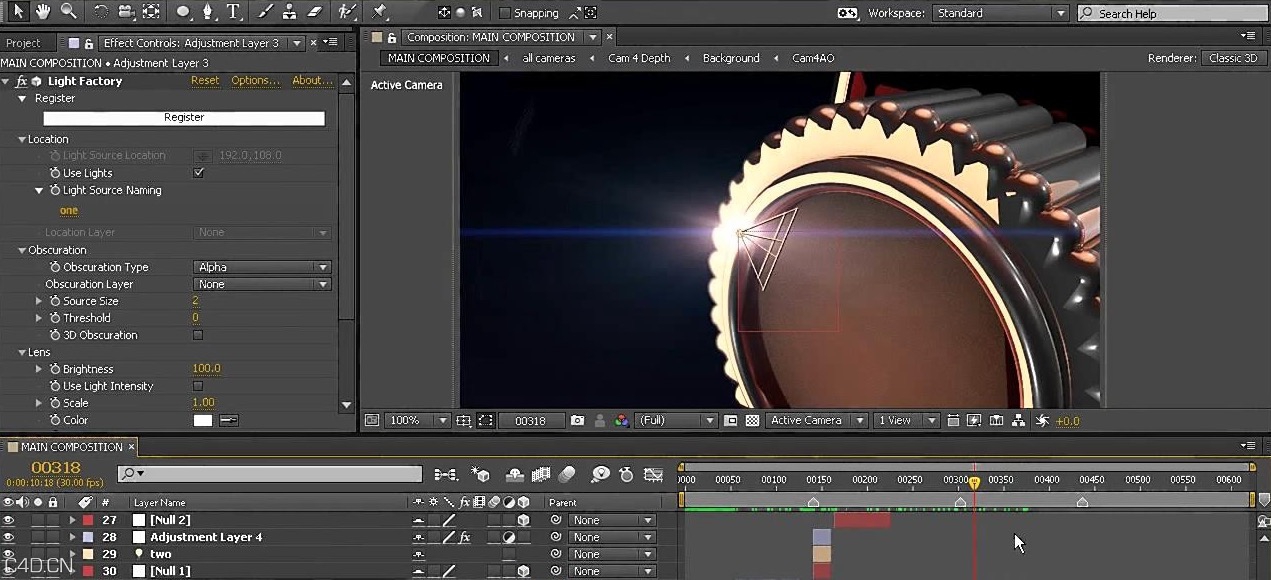Take a snapshot of the composition view

[577, 420]
